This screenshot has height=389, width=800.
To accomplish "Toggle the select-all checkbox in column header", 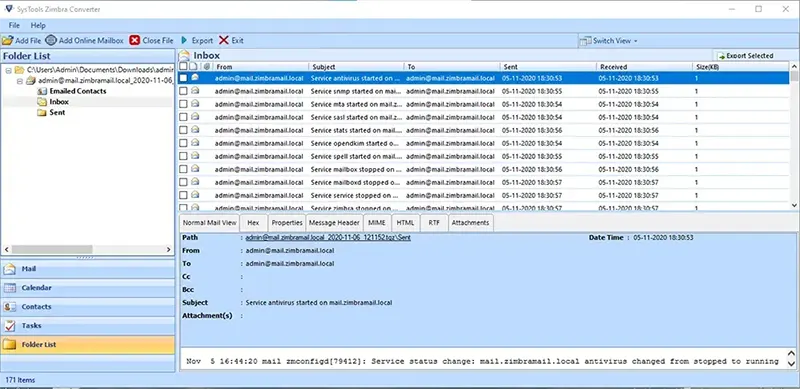I will pos(183,66).
